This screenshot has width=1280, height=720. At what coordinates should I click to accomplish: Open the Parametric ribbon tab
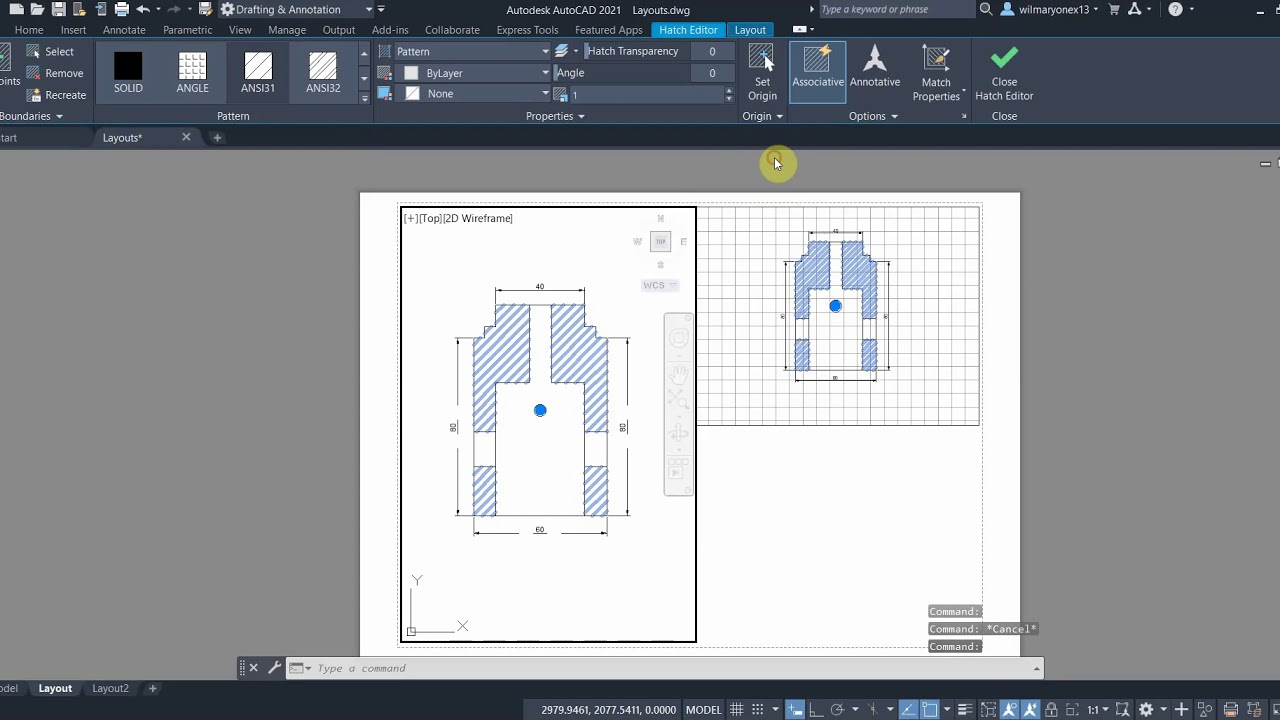(x=187, y=30)
